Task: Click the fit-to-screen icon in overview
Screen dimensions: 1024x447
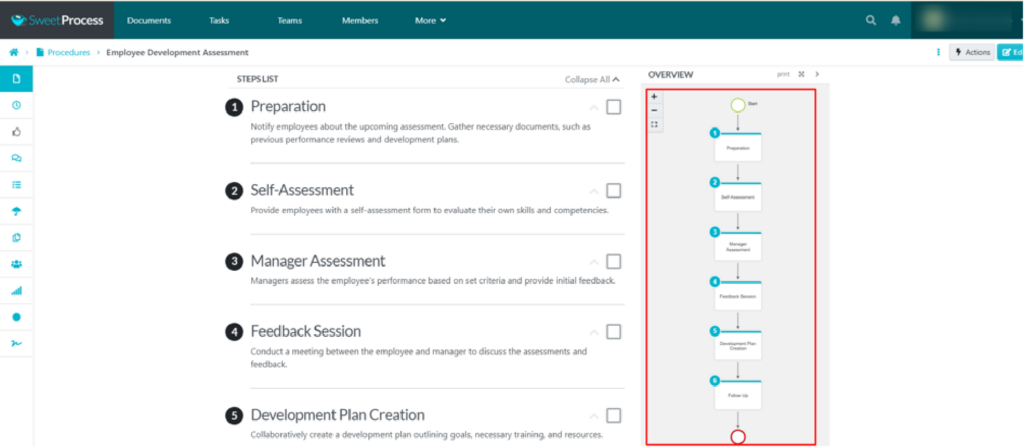Action: (x=654, y=124)
